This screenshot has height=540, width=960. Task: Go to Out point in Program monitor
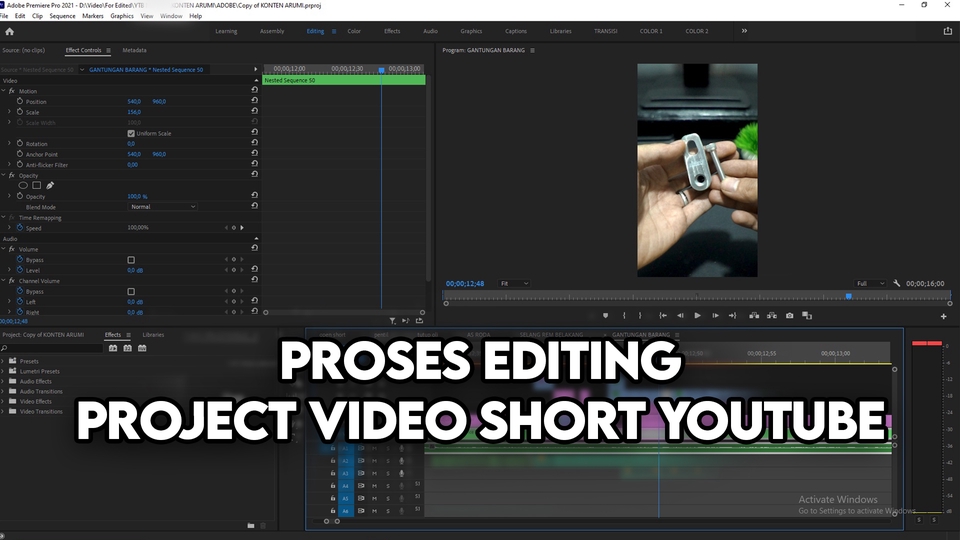tap(732, 315)
